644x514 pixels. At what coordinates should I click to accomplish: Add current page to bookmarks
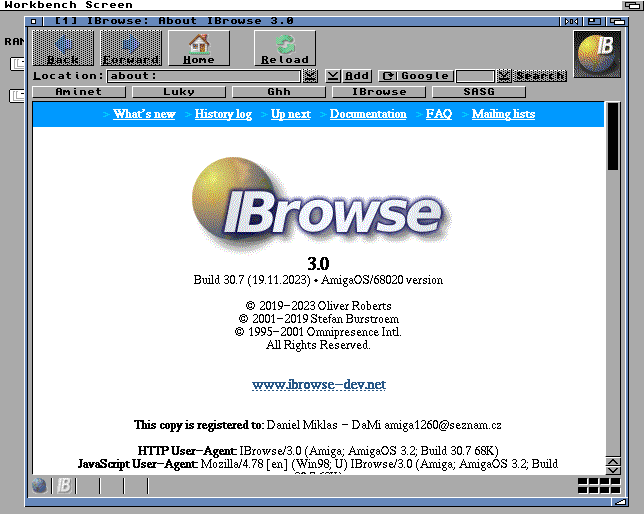pyautogui.click(x=357, y=76)
